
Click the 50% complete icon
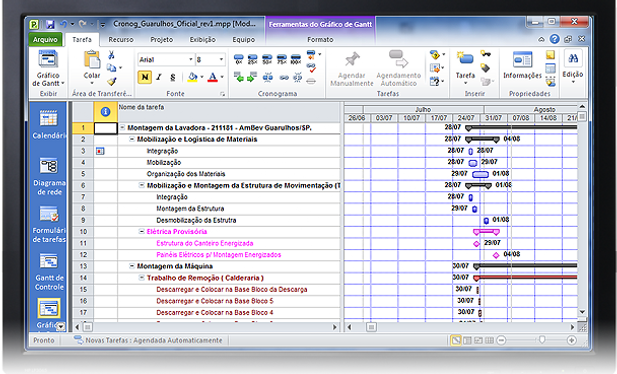point(267,59)
